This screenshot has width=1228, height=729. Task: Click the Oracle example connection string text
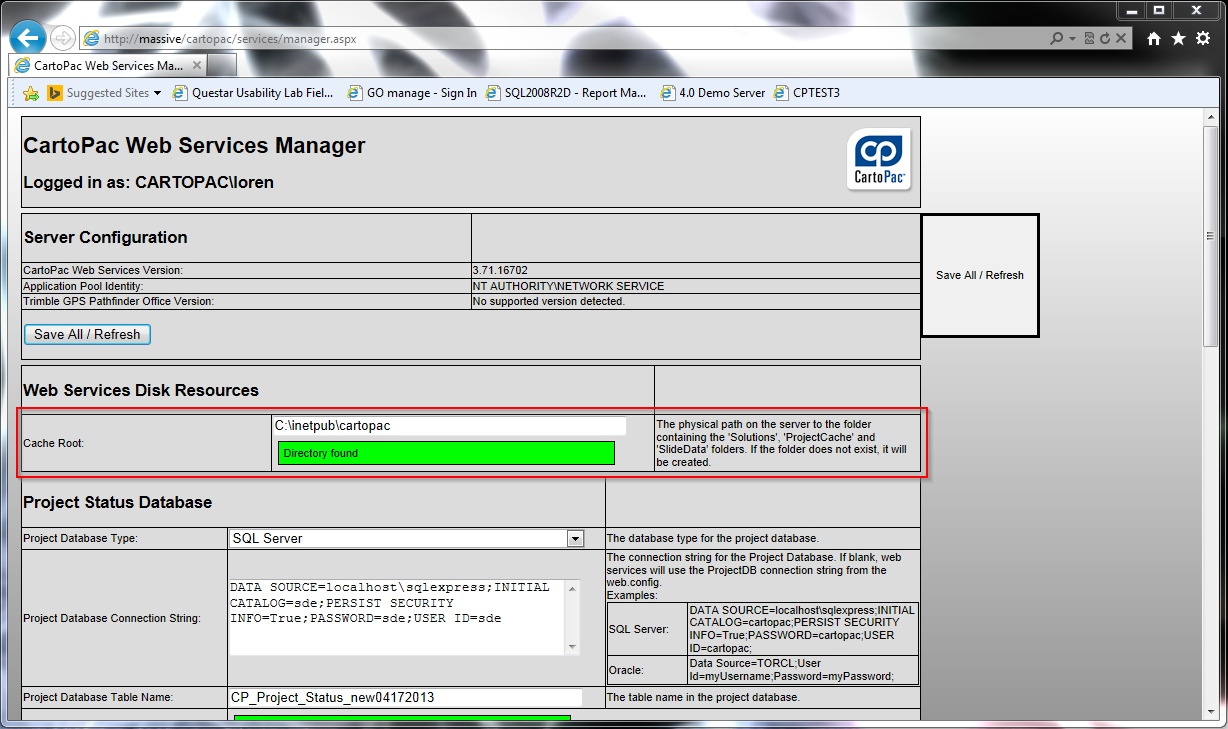click(791, 669)
